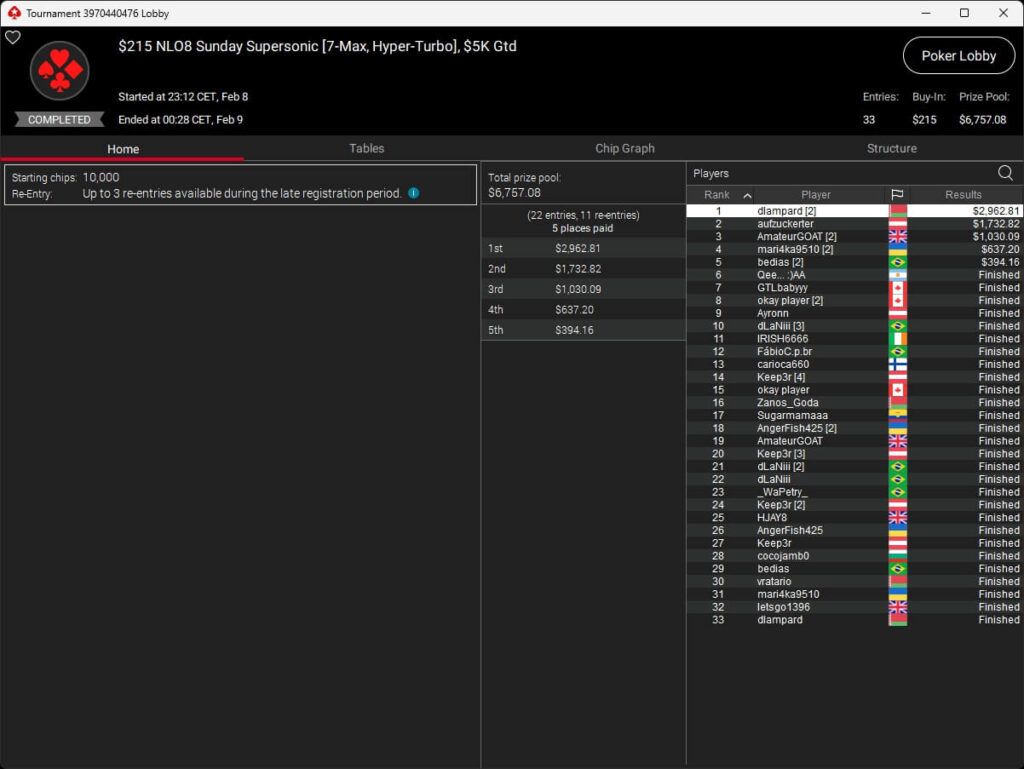Select the Home tab

coord(123,149)
